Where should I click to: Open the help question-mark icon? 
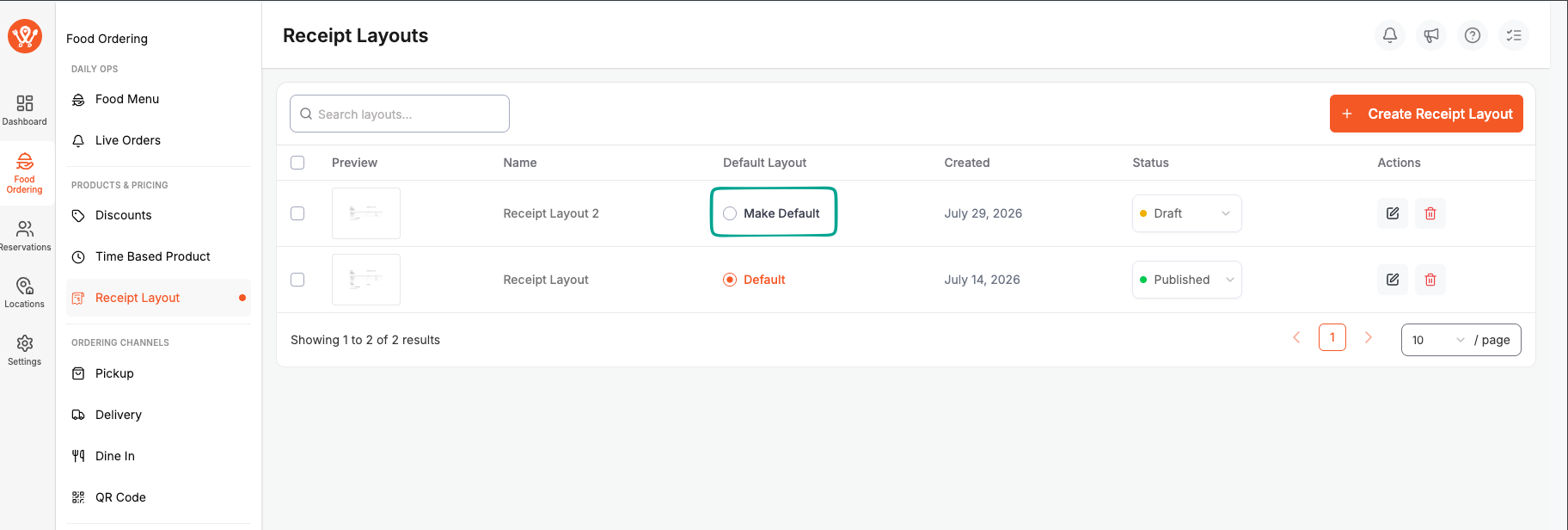(1473, 35)
